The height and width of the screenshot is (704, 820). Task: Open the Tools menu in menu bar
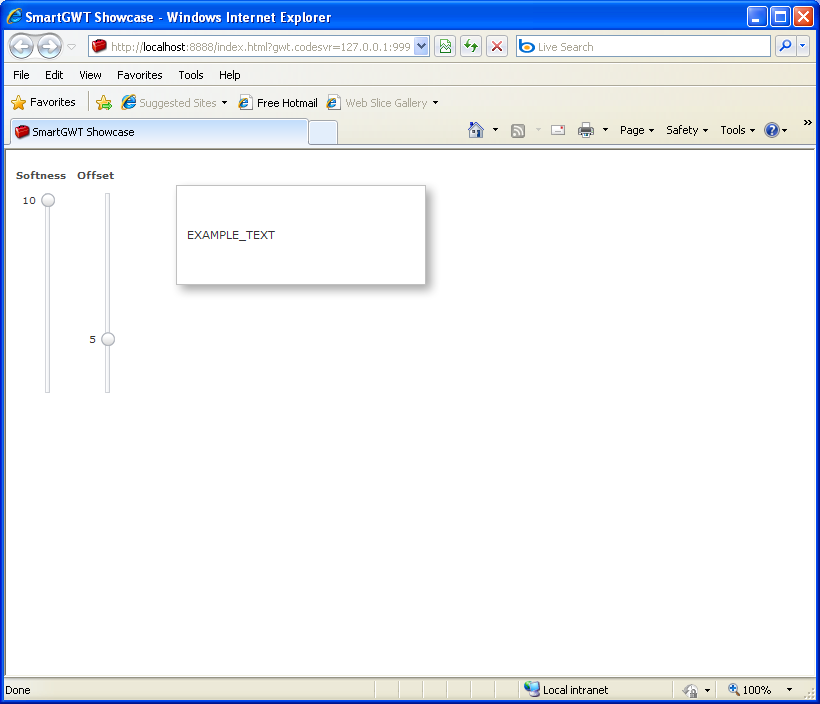(191, 75)
